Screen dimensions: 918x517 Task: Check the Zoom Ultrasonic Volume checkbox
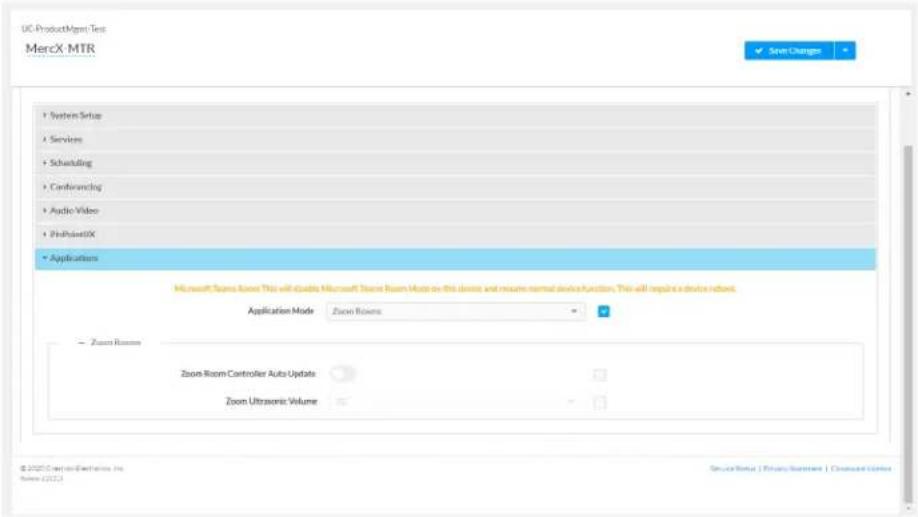tap(600, 402)
